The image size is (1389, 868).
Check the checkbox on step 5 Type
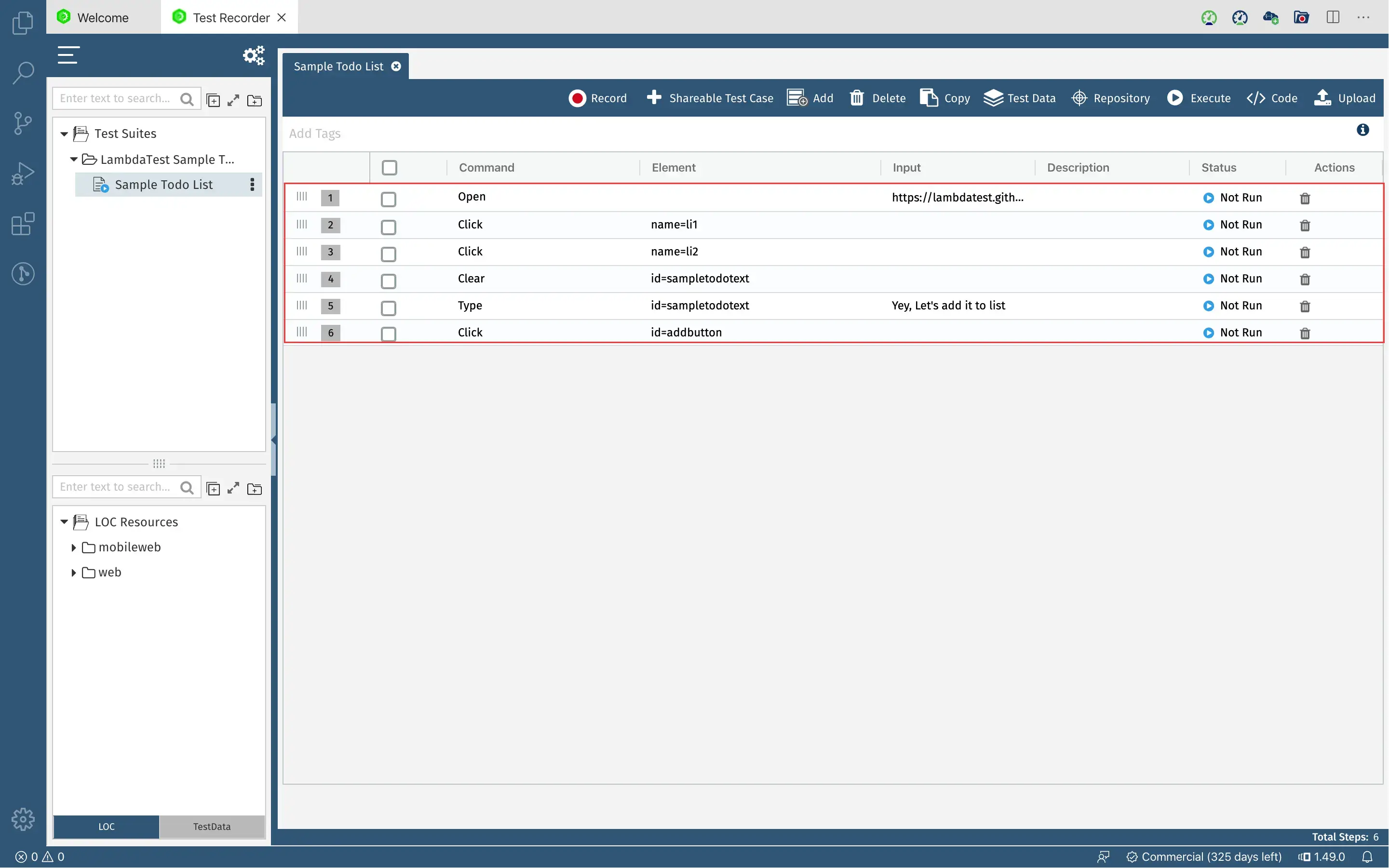[x=388, y=308]
